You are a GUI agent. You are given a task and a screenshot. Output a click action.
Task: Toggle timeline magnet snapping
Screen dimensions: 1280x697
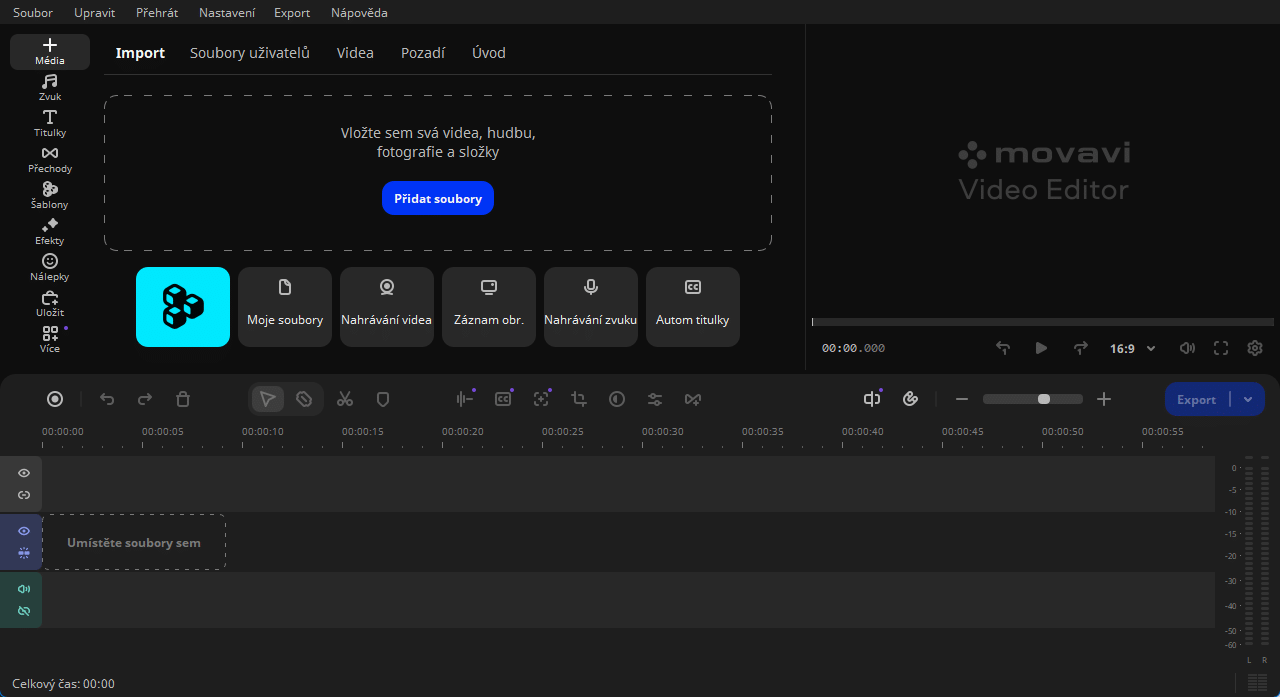coord(910,399)
